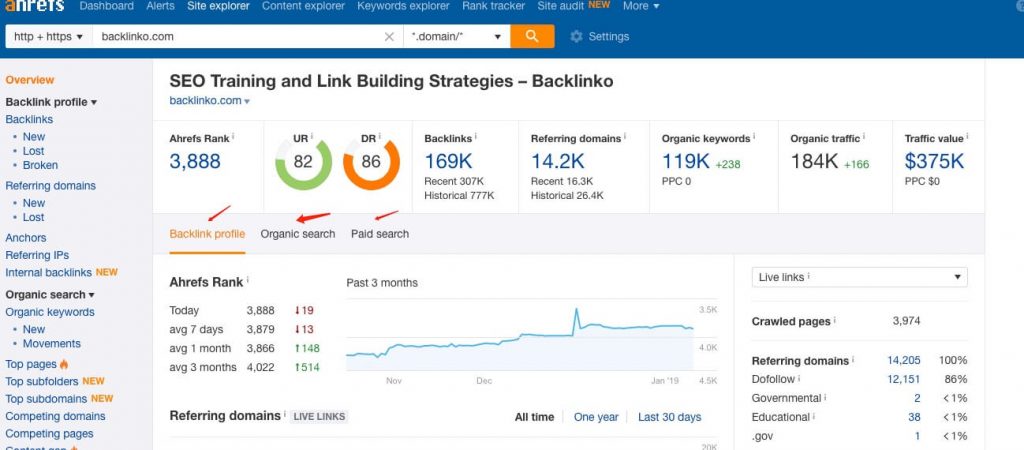The width and height of the screenshot is (1024, 450).
Task: Open Broken backlinks in the sidebar
Action: pyautogui.click(x=40, y=165)
